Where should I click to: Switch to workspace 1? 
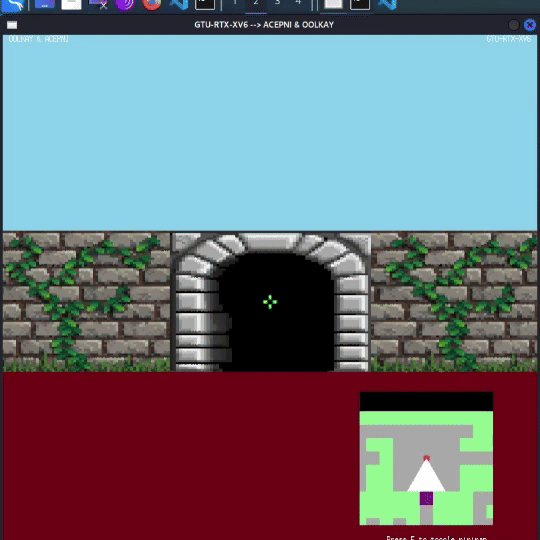click(235, 3)
